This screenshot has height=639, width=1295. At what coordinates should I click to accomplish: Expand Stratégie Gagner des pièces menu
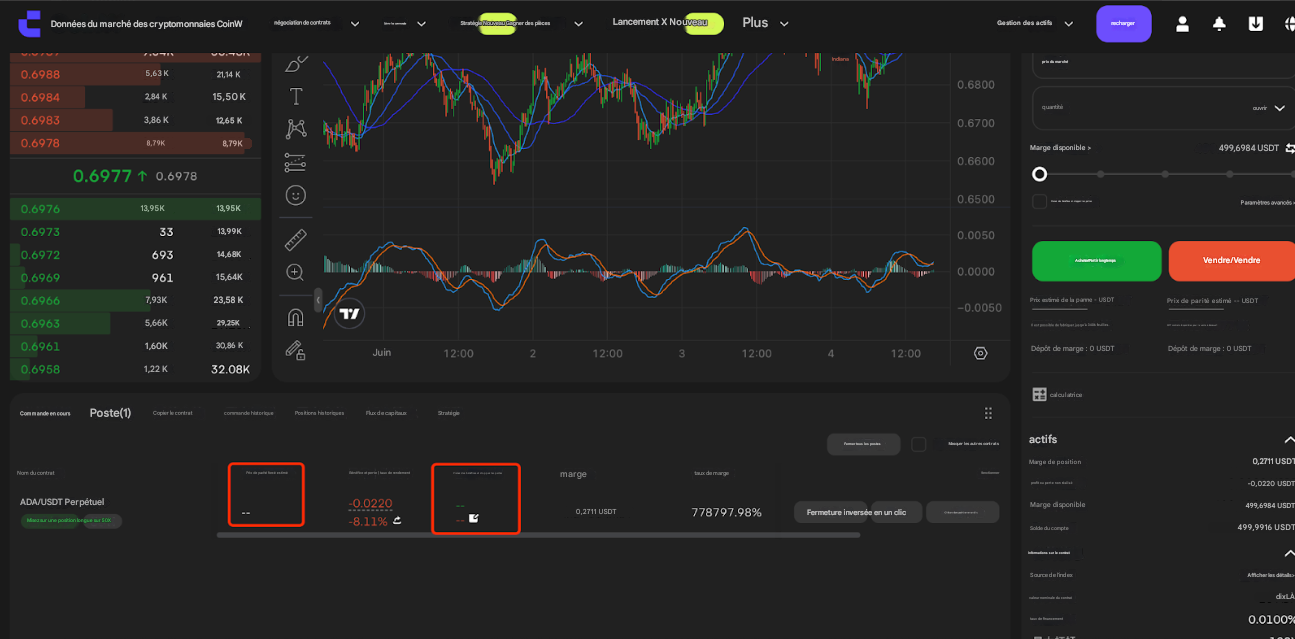point(578,24)
